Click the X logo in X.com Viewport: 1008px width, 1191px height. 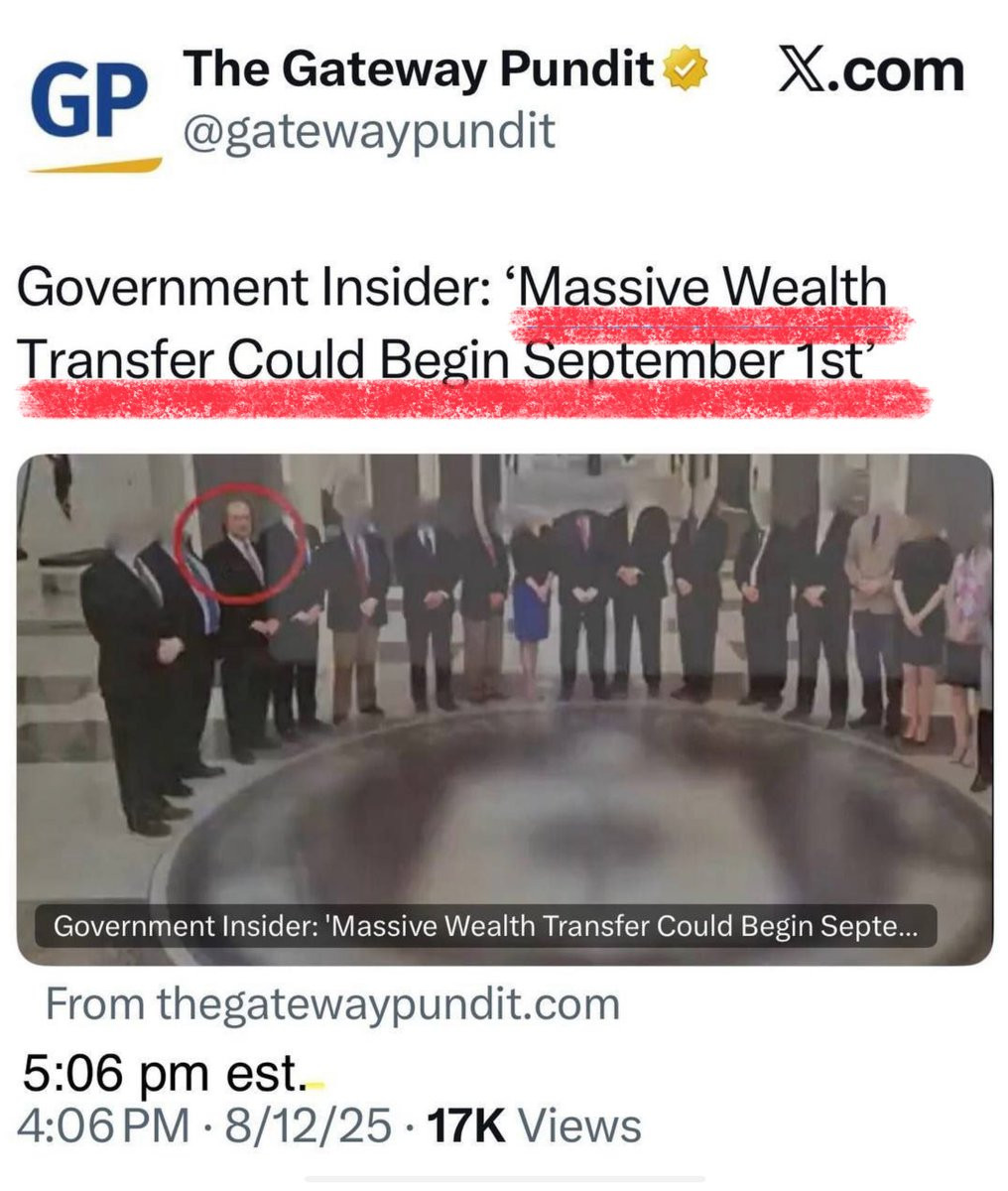pos(806,71)
